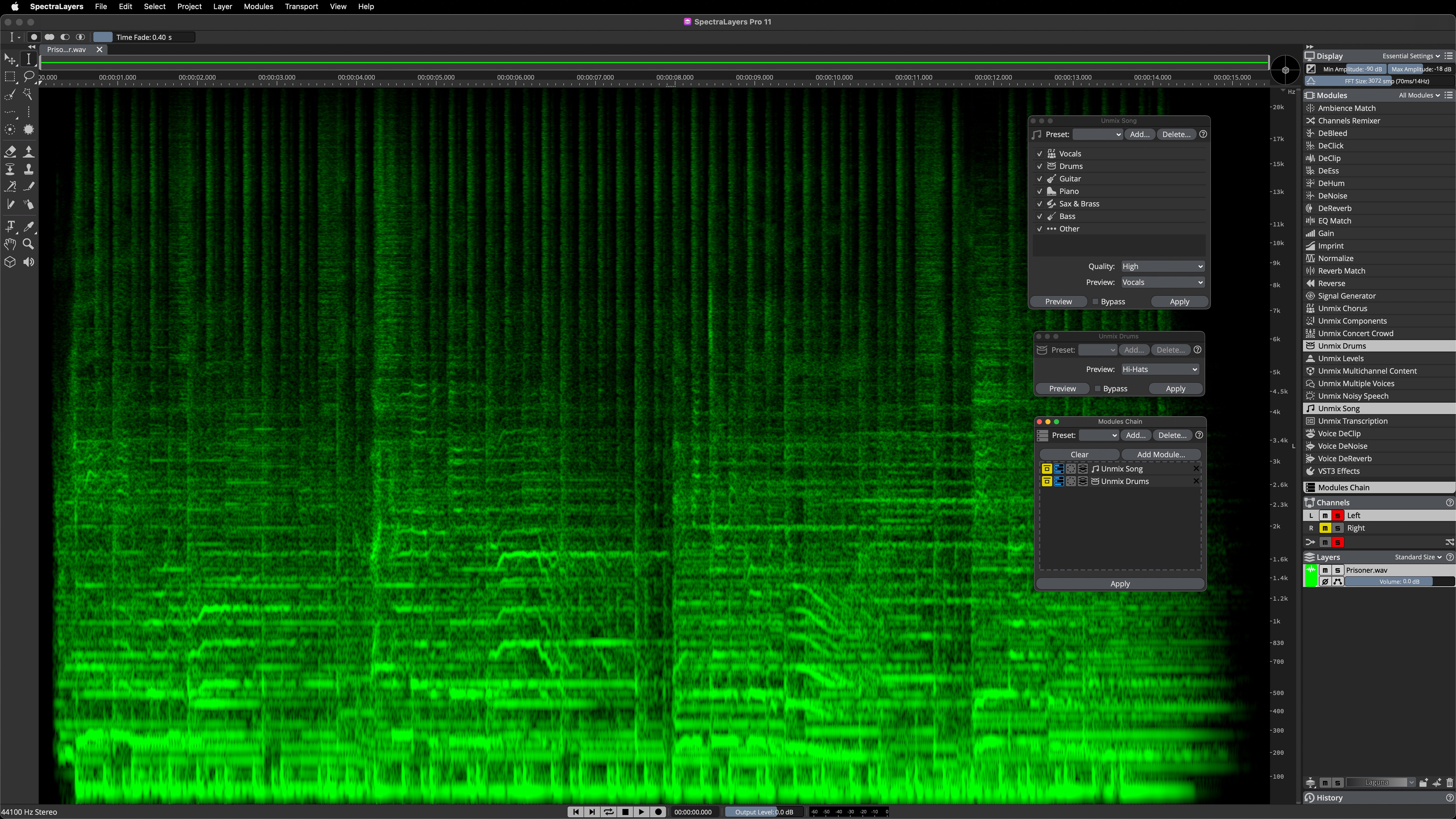This screenshot has width=1456, height=819.
Task: Open the Layer menu in menu bar
Action: coord(222,7)
